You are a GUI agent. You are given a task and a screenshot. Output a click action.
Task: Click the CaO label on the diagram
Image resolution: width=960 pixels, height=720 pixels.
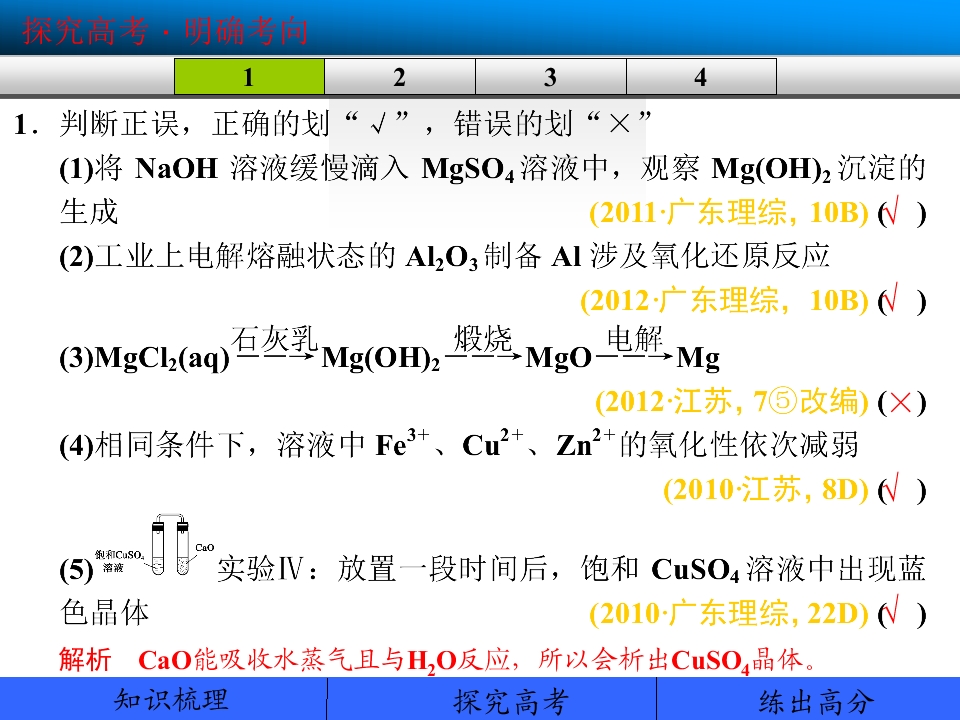[x=204, y=547]
